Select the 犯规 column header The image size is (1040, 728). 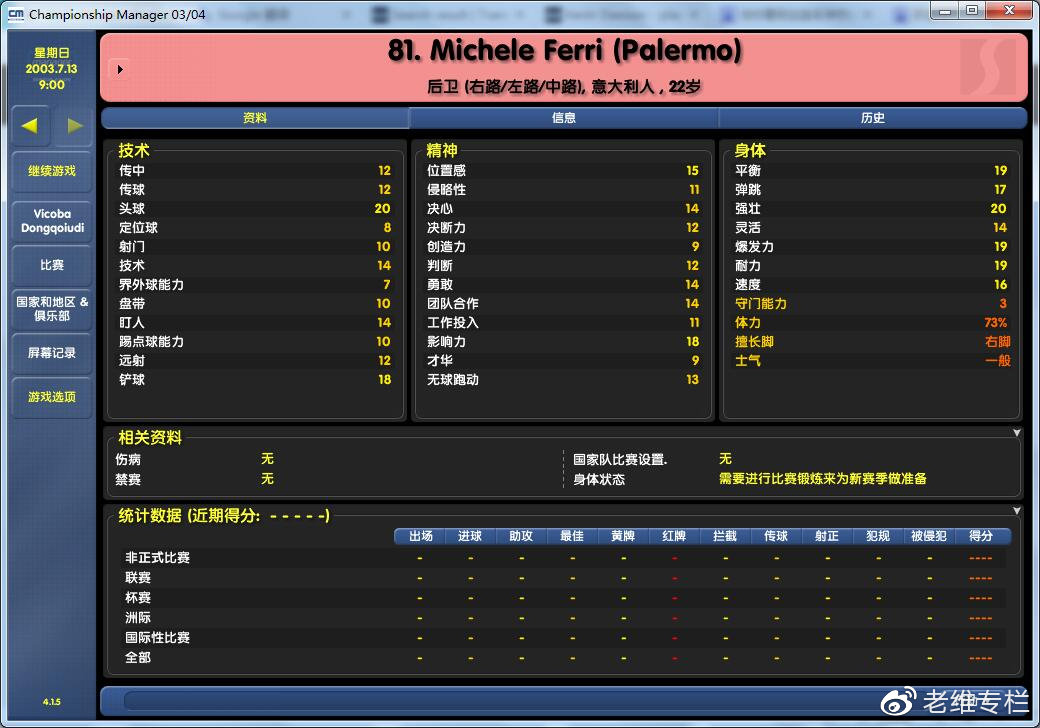tap(878, 536)
